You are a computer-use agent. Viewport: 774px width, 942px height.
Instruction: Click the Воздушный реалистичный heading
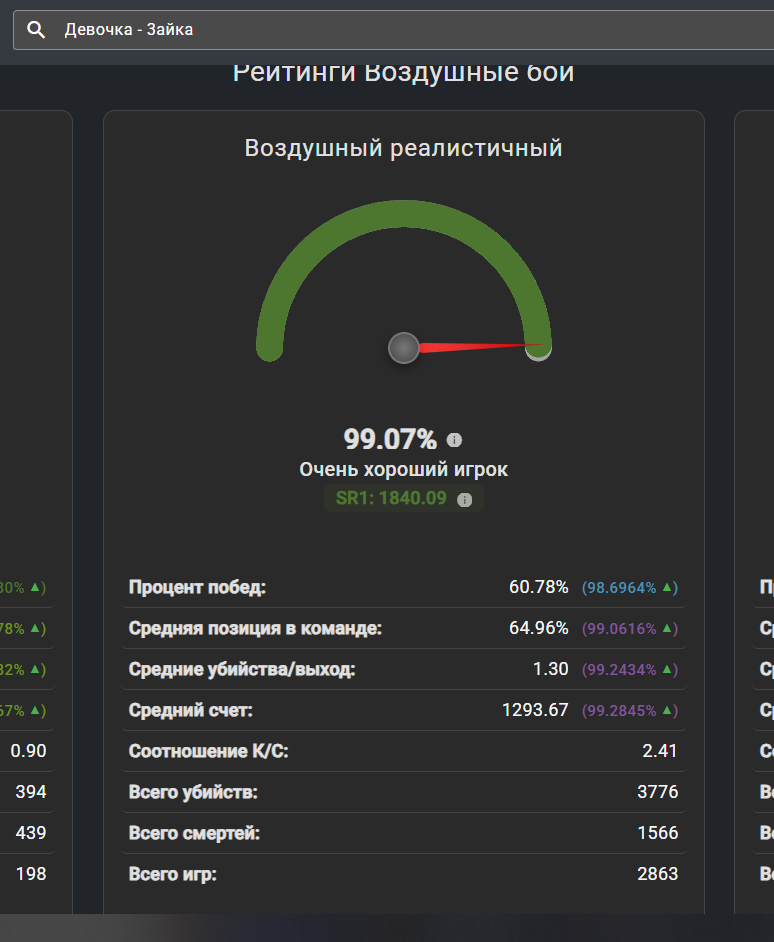[x=403, y=148]
